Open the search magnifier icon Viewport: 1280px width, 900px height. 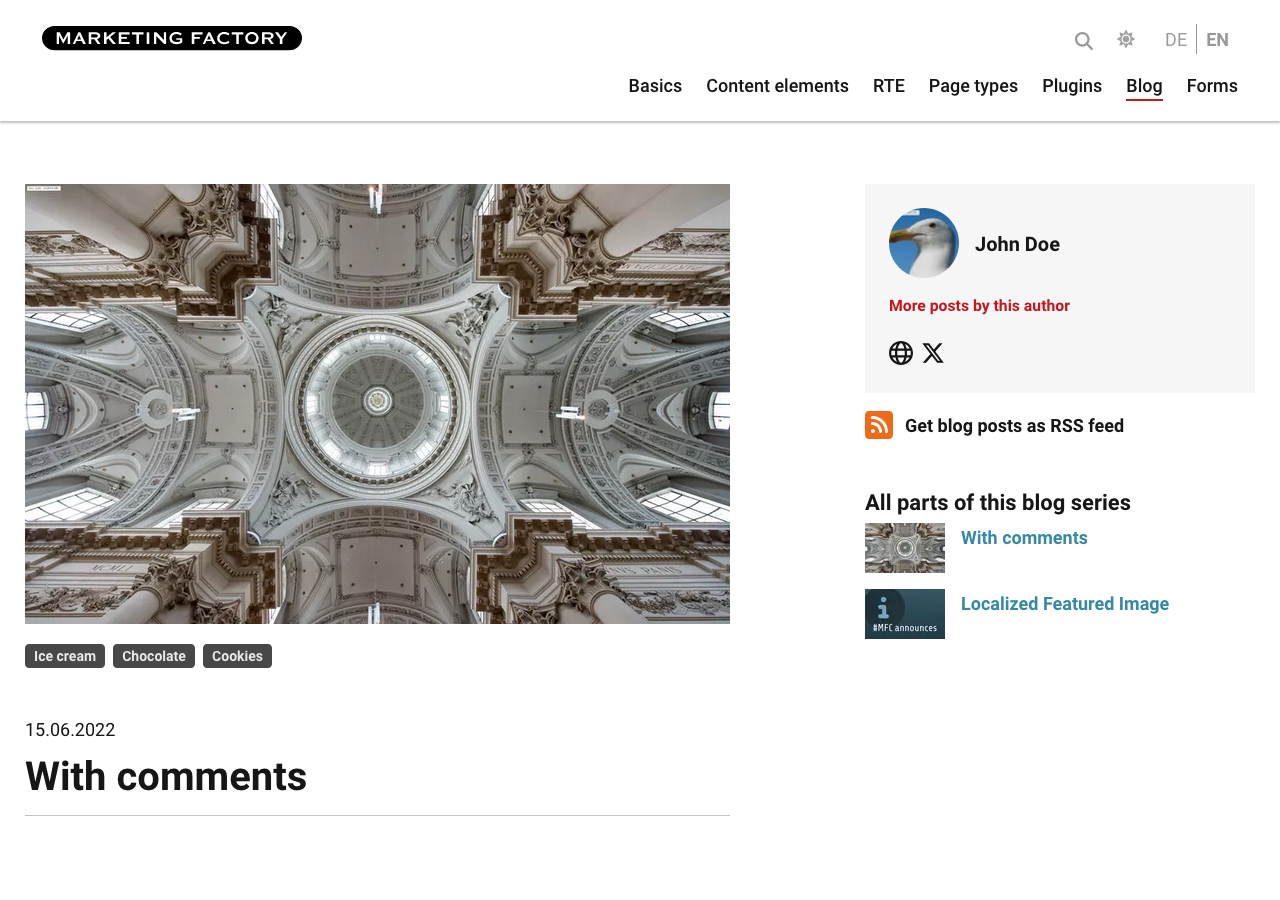[1084, 41]
